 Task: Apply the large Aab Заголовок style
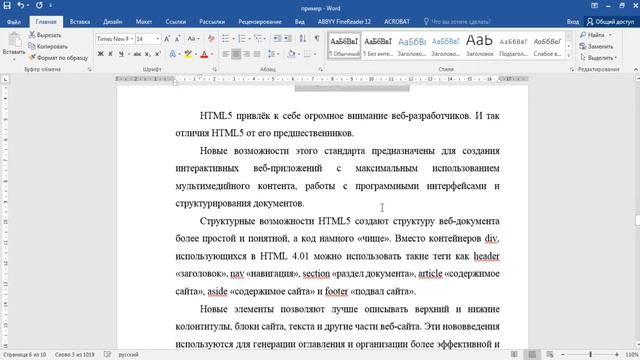click(480, 46)
